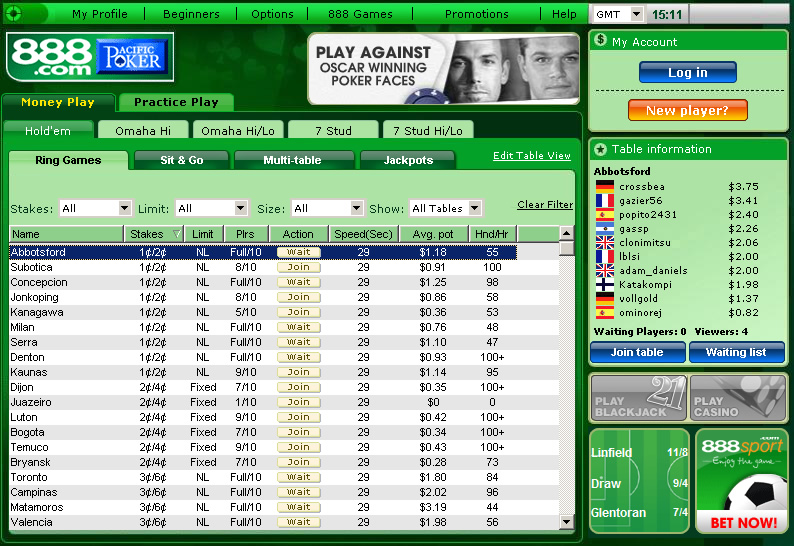Expand the Show All Tables dropdown
Image resolution: width=794 pixels, height=546 pixels.
pyautogui.click(x=474, y=208)
